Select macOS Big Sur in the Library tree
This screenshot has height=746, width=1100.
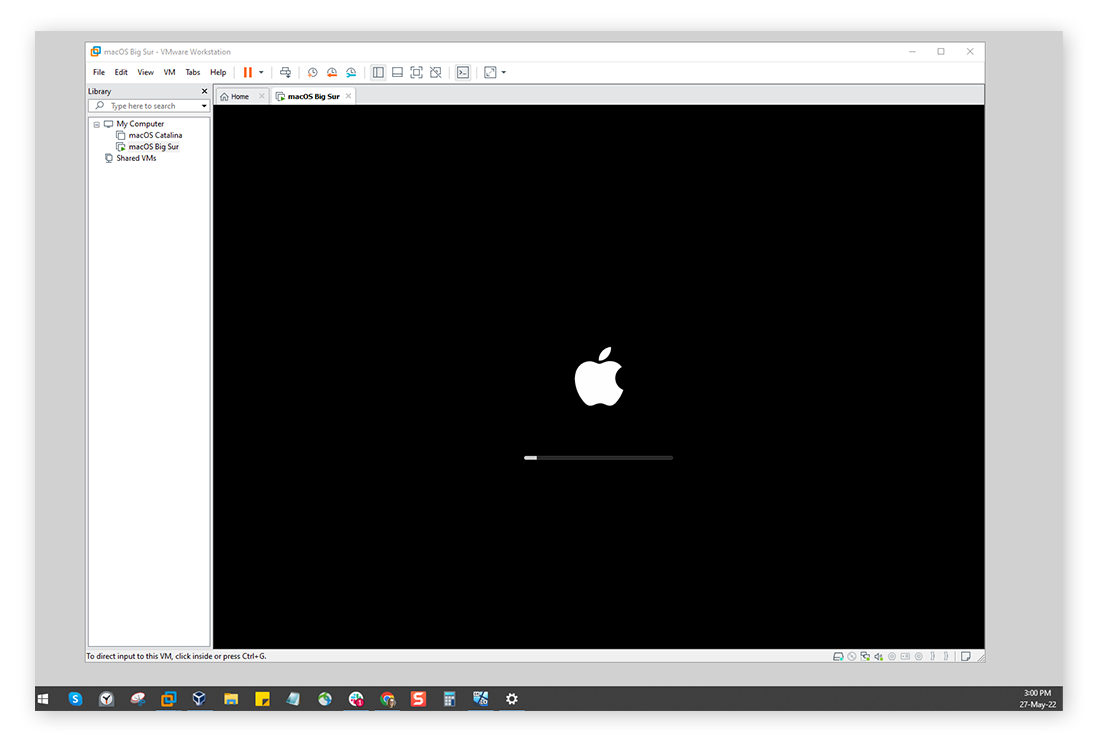coord(154,147)
